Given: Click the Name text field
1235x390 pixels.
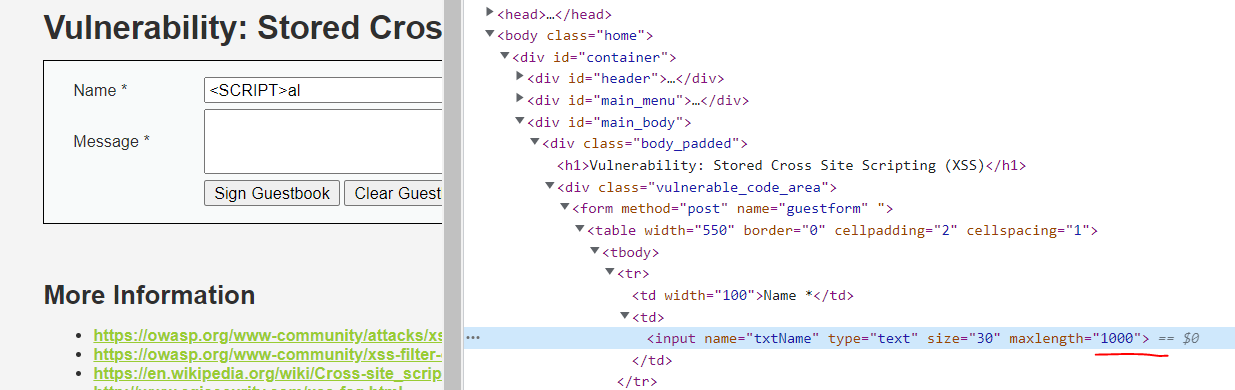Looking at the screenshot, I should tap(323, 90).
